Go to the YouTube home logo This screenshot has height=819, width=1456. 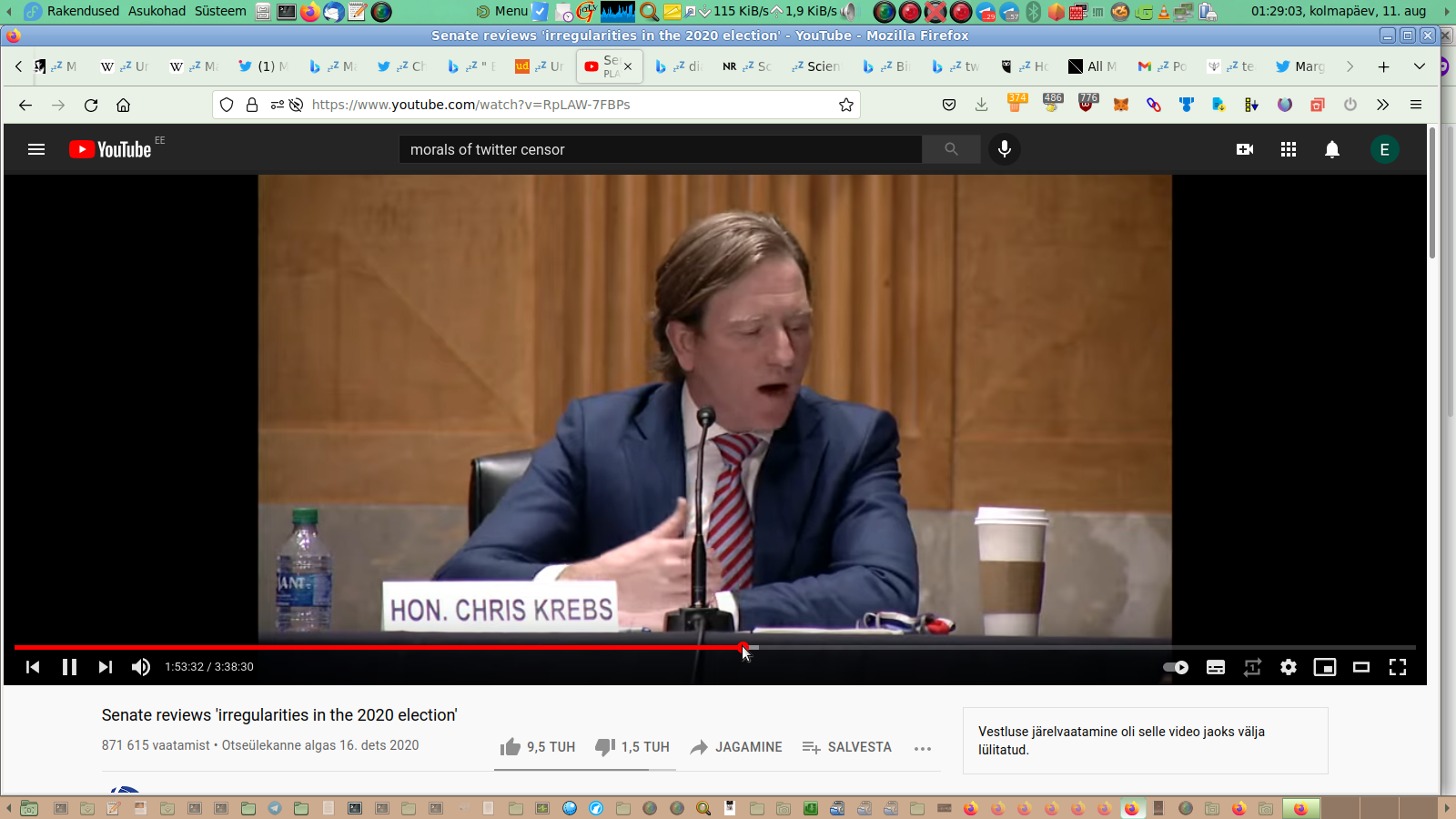pyautogui.click(x=110, y=149)
